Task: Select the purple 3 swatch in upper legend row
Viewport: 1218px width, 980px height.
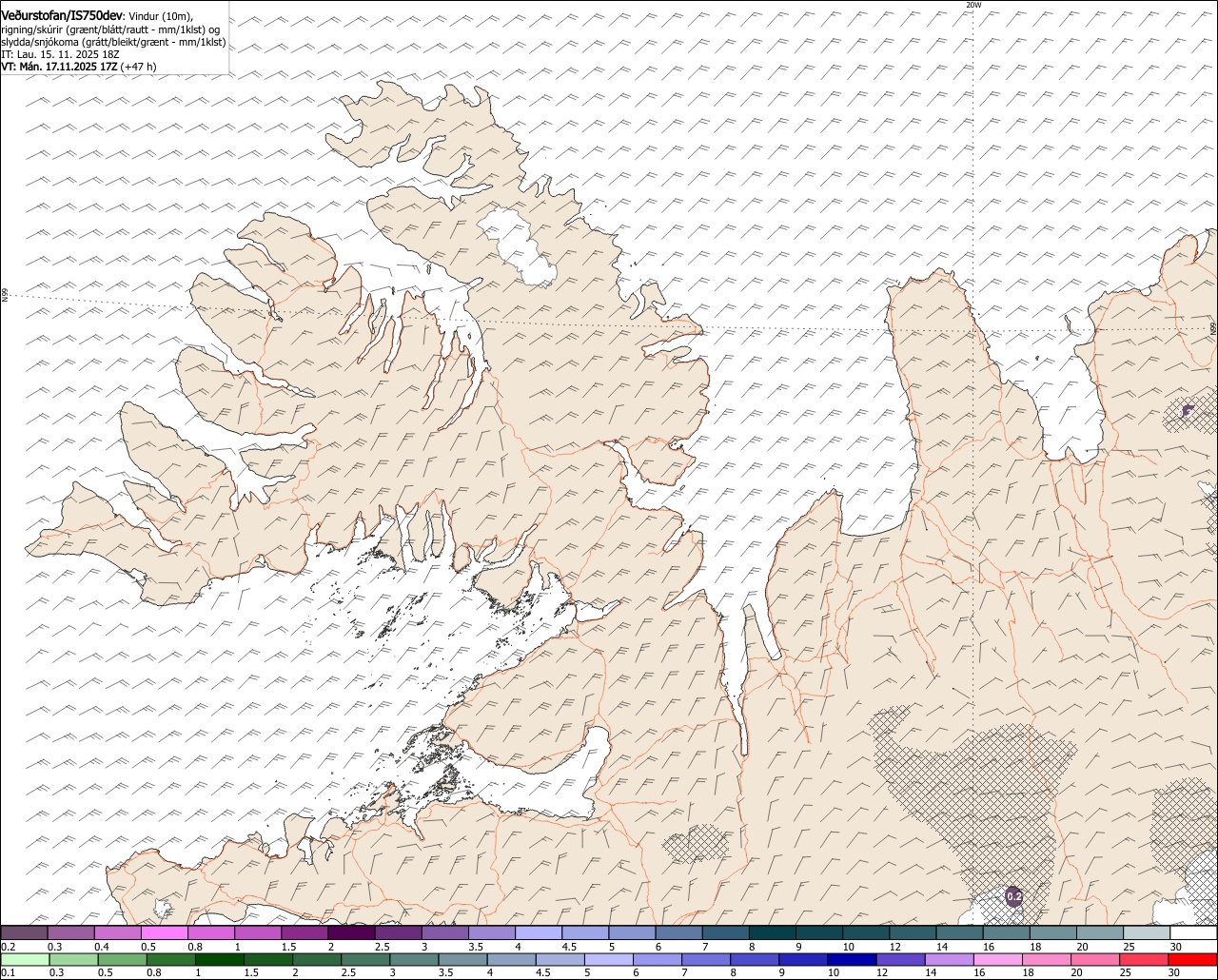Action: pyautogui.click(x=445, y=932)
